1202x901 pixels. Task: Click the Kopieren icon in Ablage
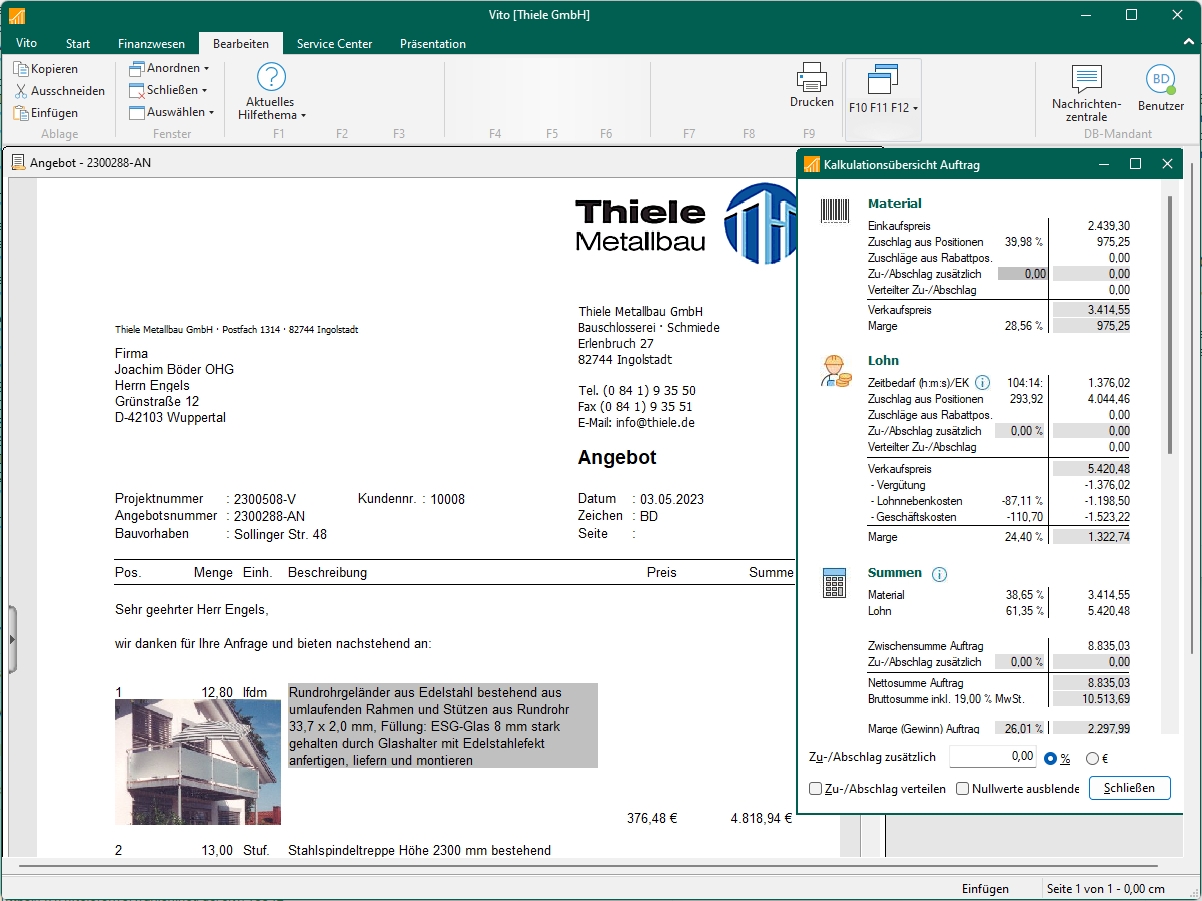20,69
